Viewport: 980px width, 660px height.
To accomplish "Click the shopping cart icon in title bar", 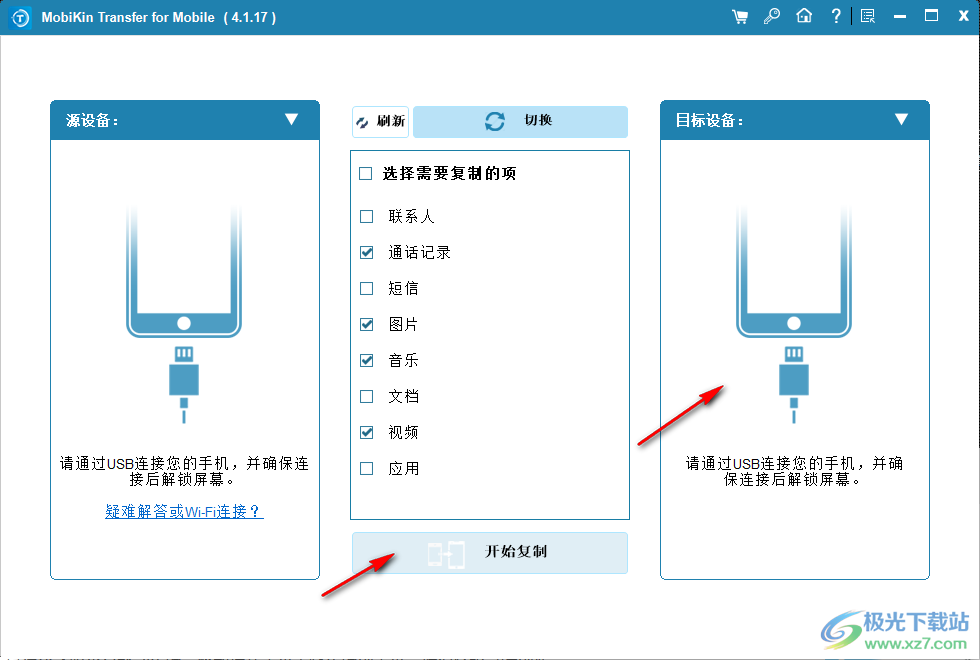I will [739, 16].
